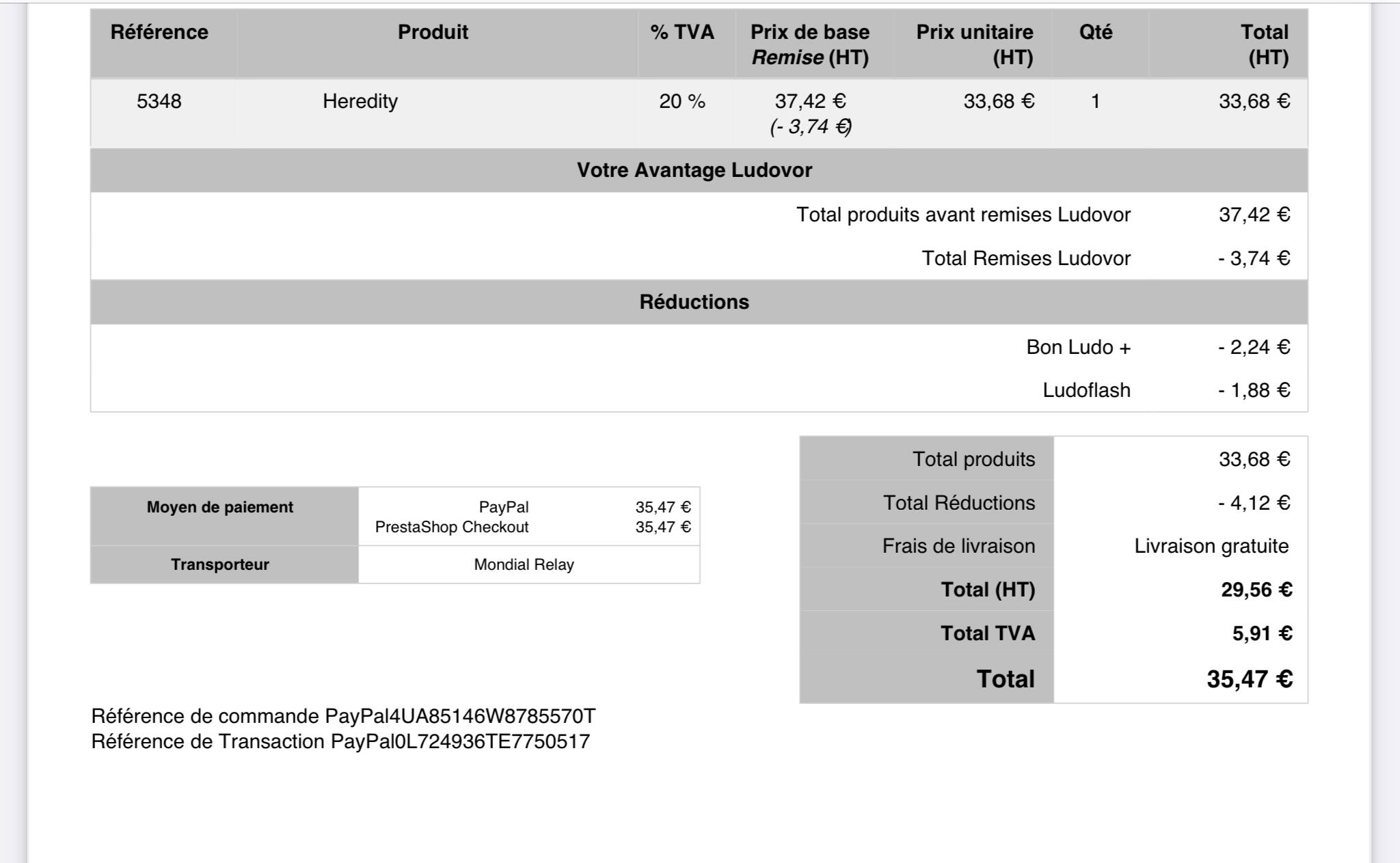This screenshot has height=863, width=1400.
Task: Click the Livraison gratuite value
Action: pos(1211,546)
